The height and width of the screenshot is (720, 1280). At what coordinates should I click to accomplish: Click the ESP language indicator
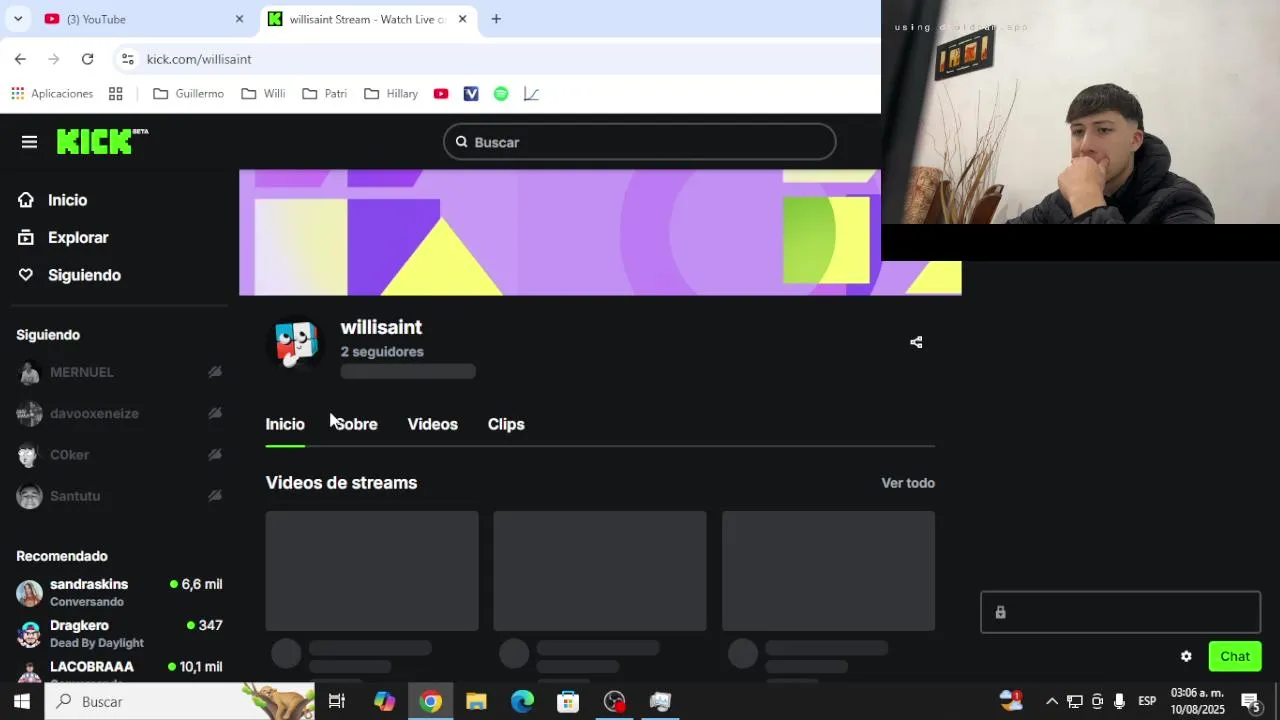coord(1147,701)
